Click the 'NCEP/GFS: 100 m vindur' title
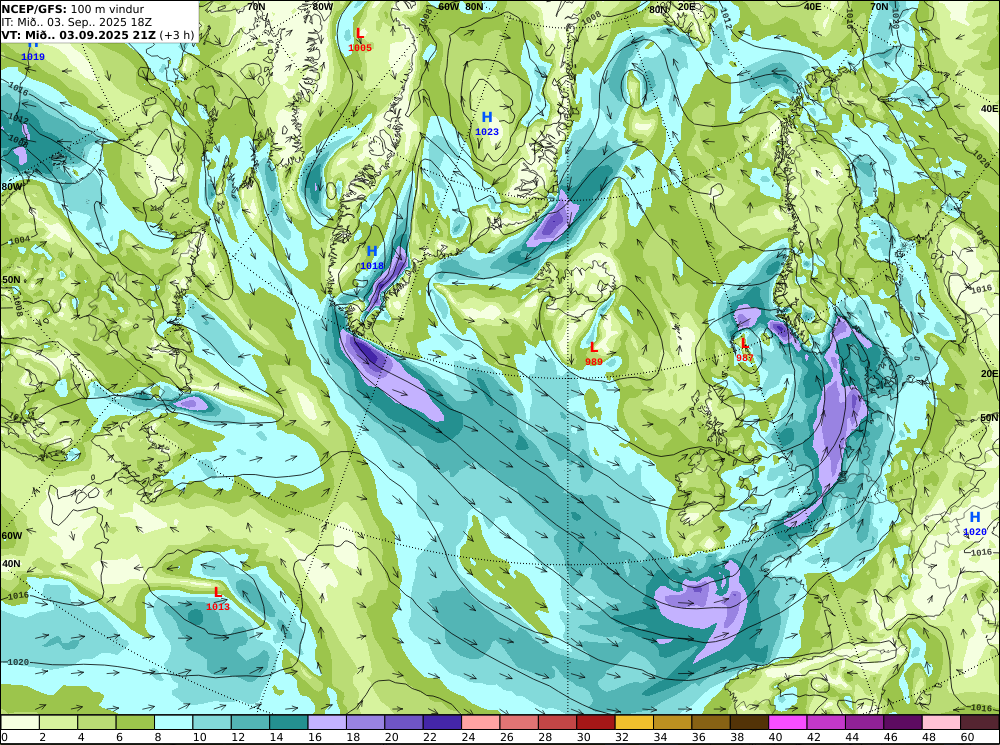This screenshot has width=1000, height=745. coord(73,9)
